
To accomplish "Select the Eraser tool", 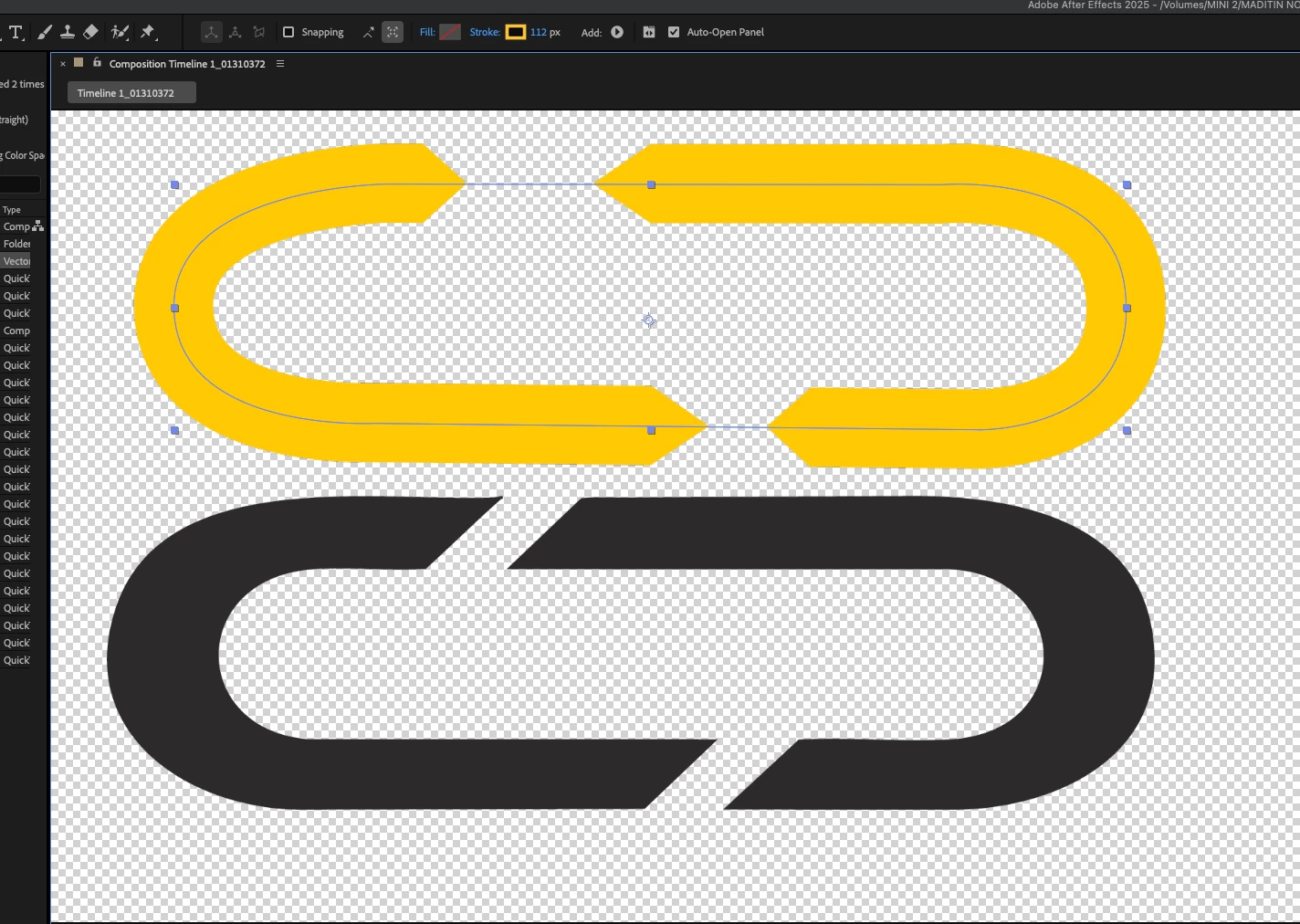I will 90,32.
